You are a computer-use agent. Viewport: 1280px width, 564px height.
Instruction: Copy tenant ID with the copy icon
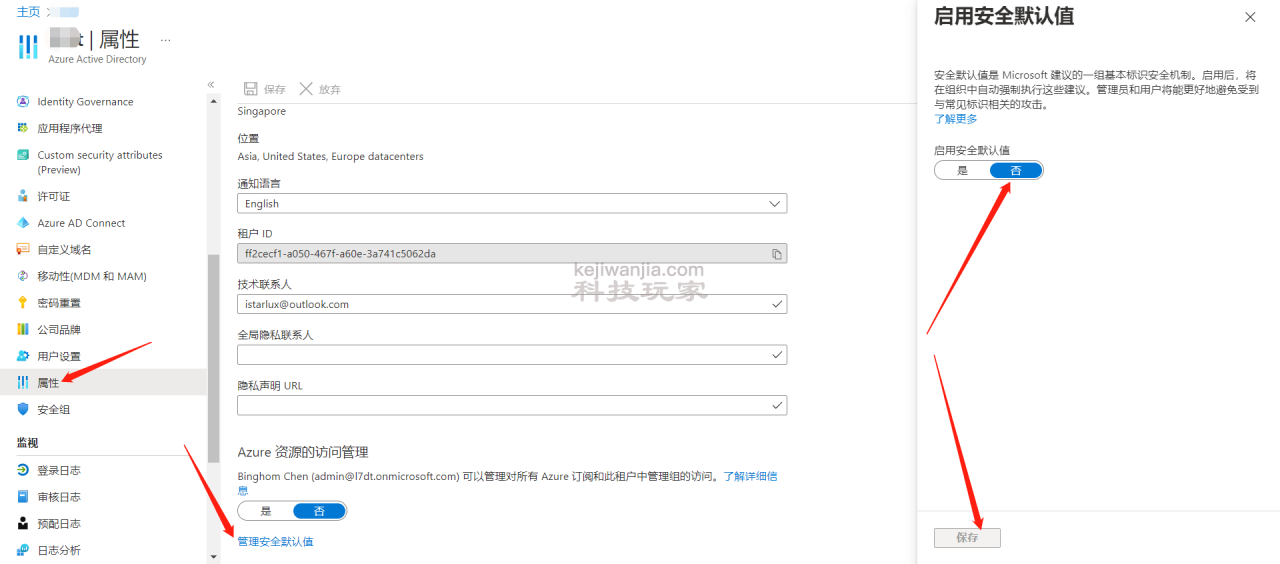pyautogui.click(x=777, y=254)
